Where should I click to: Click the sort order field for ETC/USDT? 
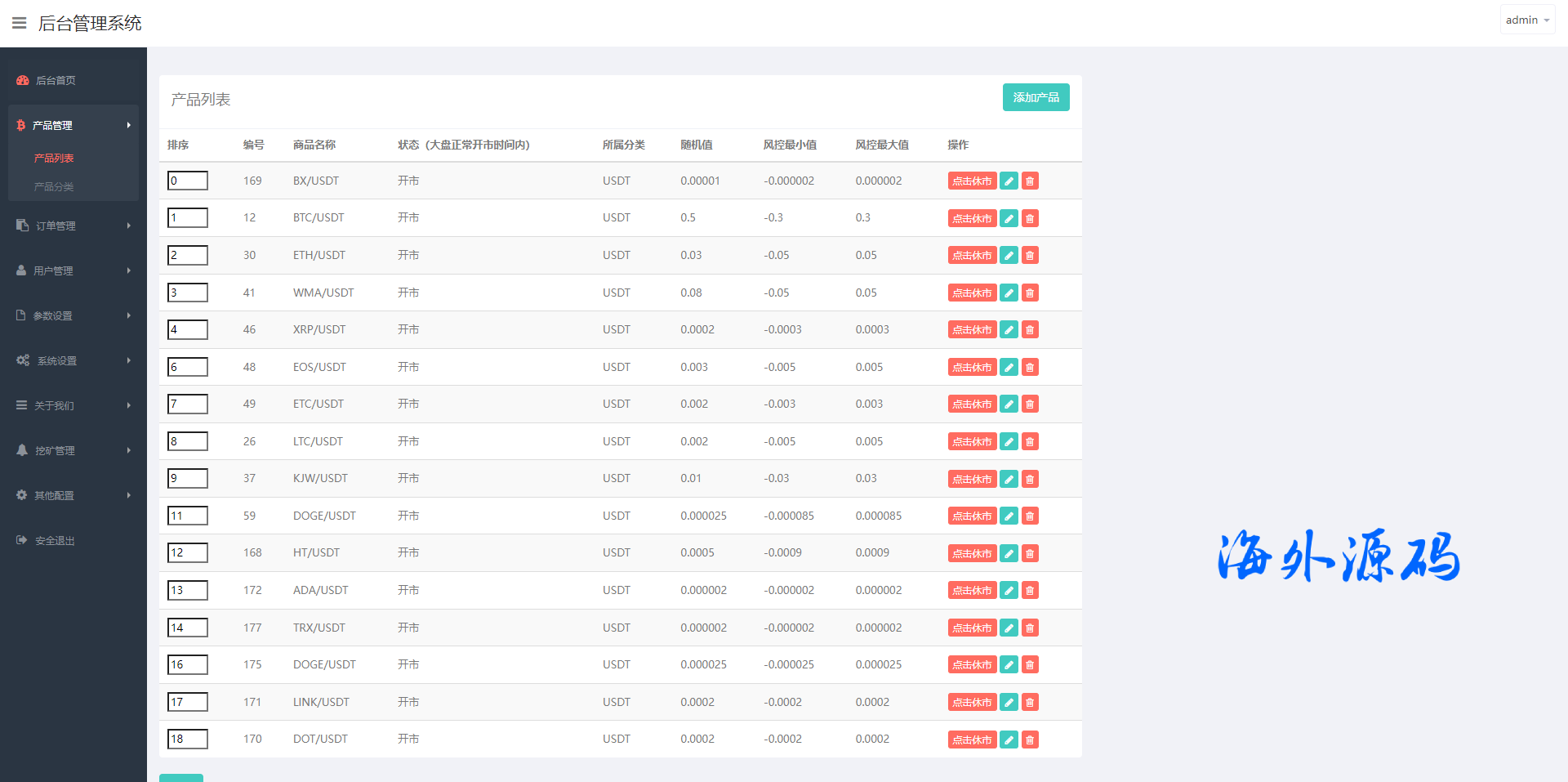pos(188,404)
